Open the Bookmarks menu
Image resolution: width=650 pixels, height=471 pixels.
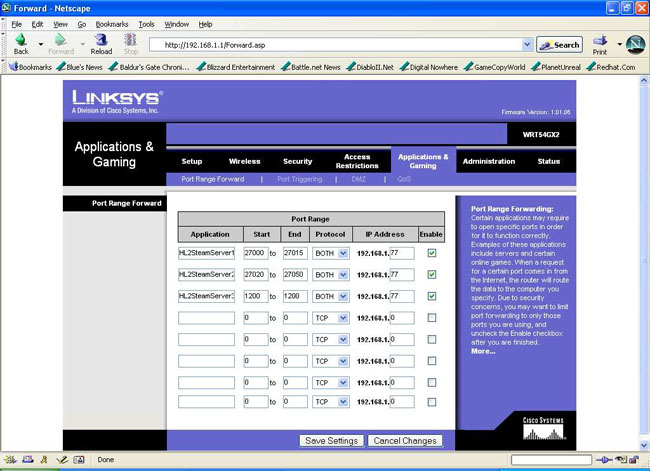point(112,24)
